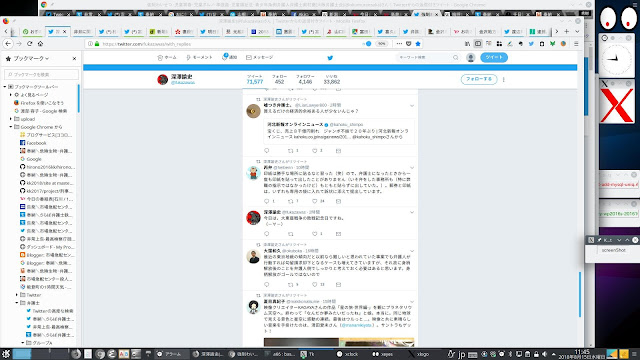Viewport: 640px width, 360px height.
Task: Click the page scrollbar in Firefox
Action: pyautogui.click(x=580, y=294)
